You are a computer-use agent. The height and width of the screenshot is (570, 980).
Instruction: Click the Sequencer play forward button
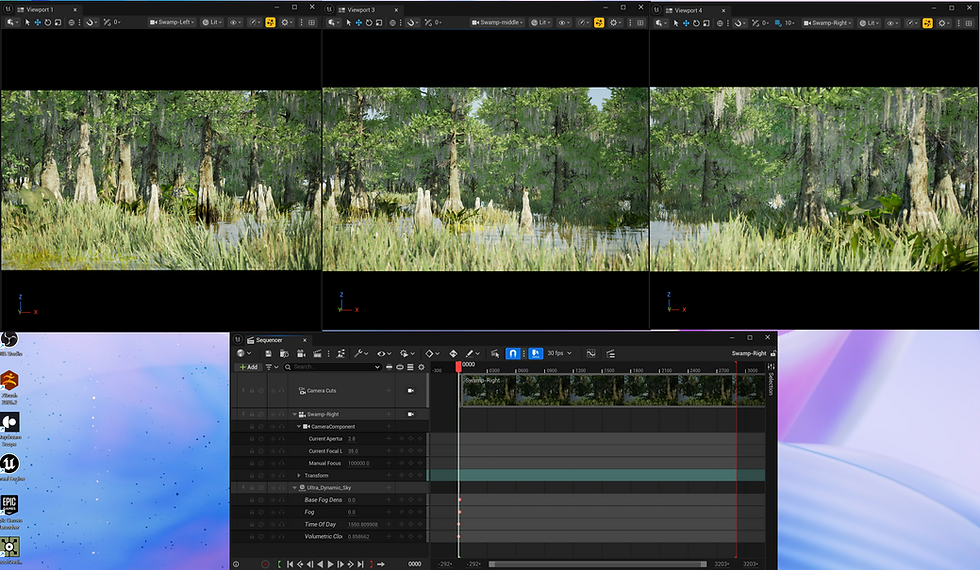coord(331,564)
